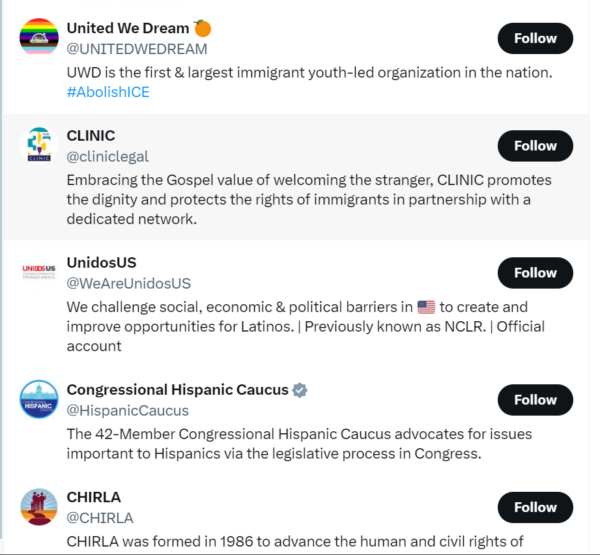
Task: Open the UnidosUS logo avatar
Action: click(x=39, y=272)
